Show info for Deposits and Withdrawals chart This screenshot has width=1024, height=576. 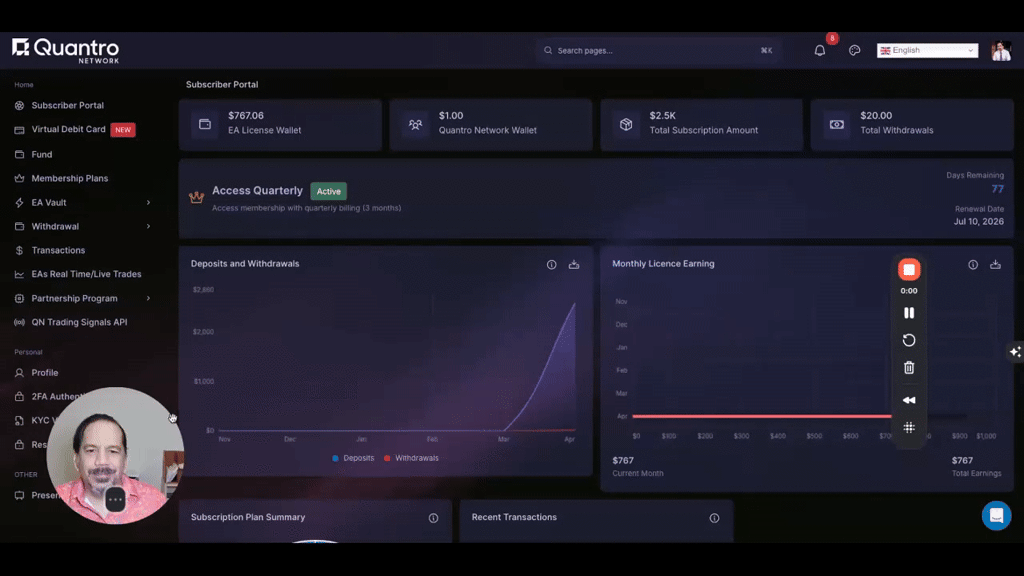(552, 264)
